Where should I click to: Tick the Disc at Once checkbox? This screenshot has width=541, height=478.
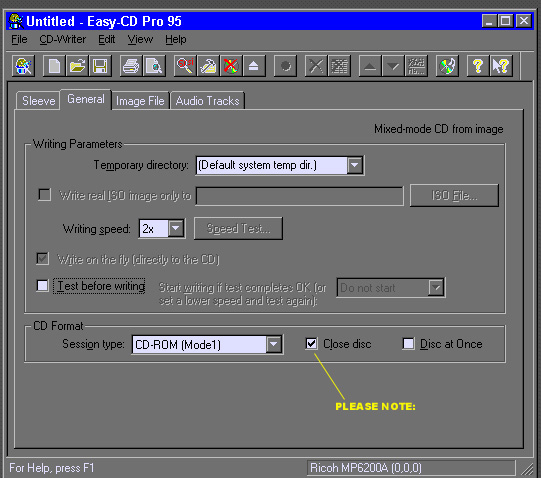pos(408,343)
